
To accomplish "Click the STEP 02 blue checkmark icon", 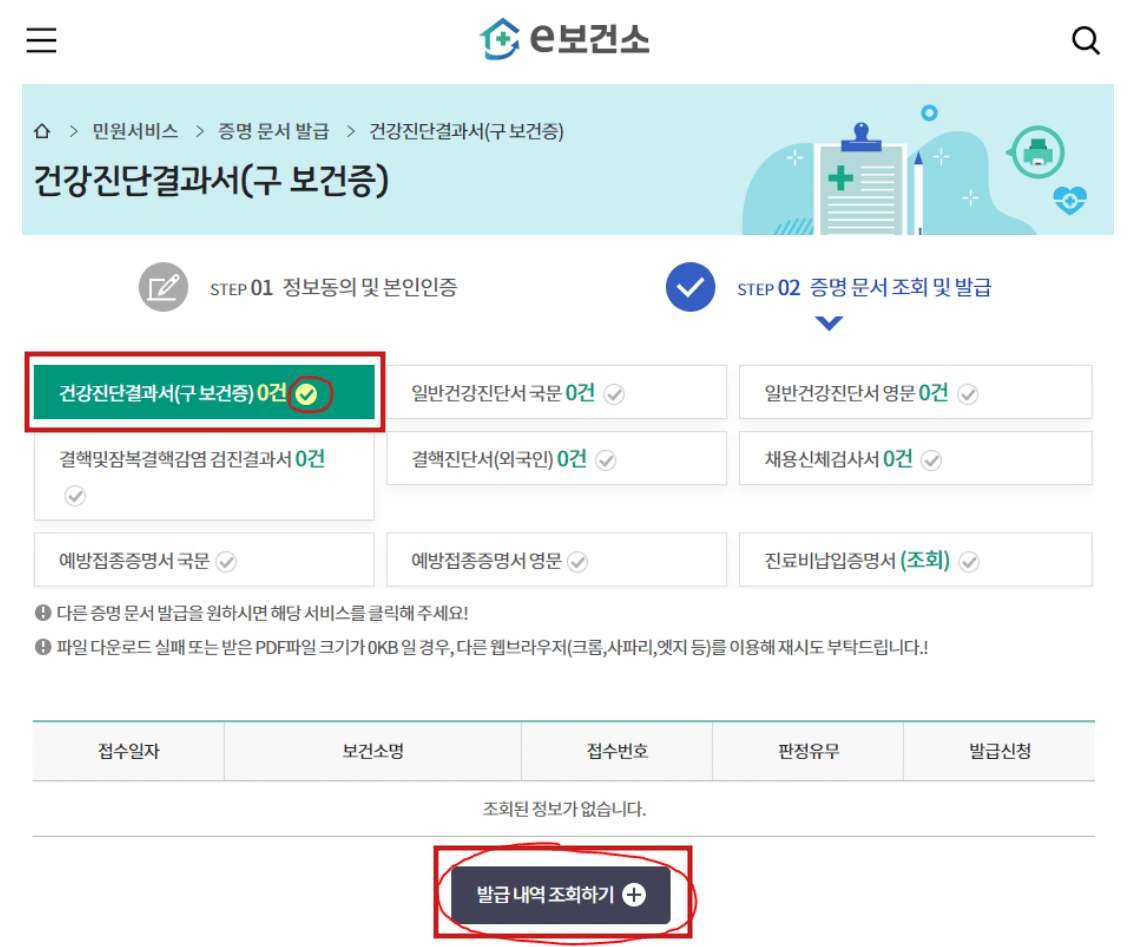I will pos(691,287).
